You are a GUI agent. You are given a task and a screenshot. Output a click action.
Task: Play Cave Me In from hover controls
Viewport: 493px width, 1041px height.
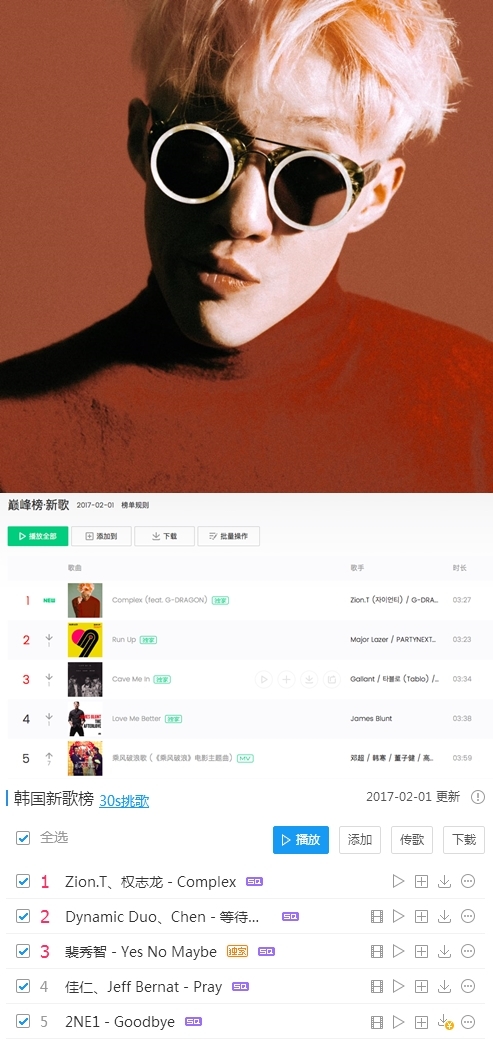[x=264, y=679]
